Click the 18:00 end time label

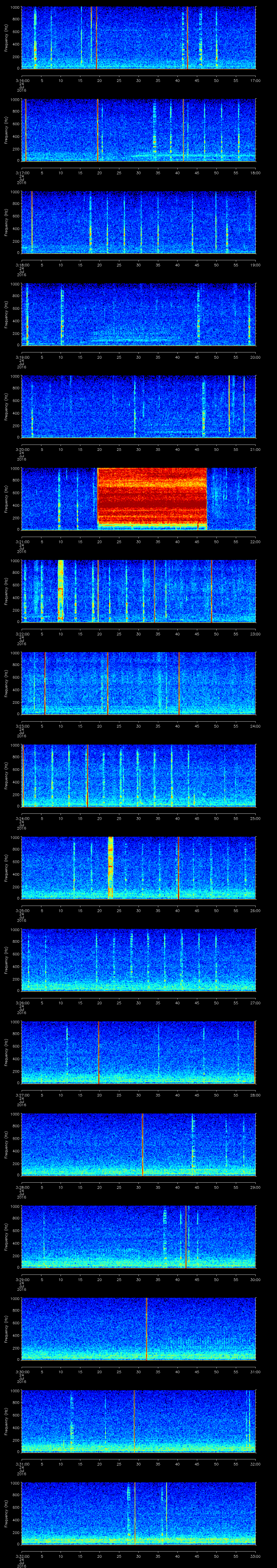tap(255, 173)
